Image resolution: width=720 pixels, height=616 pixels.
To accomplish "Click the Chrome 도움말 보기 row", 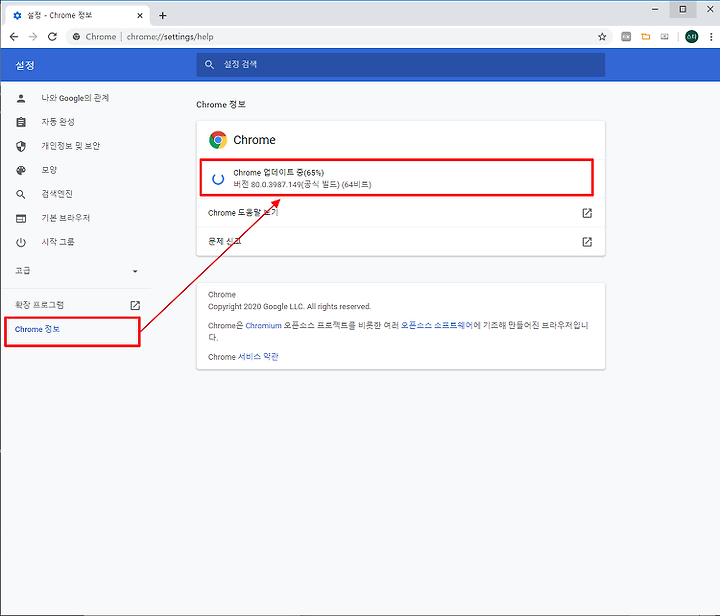I will tap(400, 213).
